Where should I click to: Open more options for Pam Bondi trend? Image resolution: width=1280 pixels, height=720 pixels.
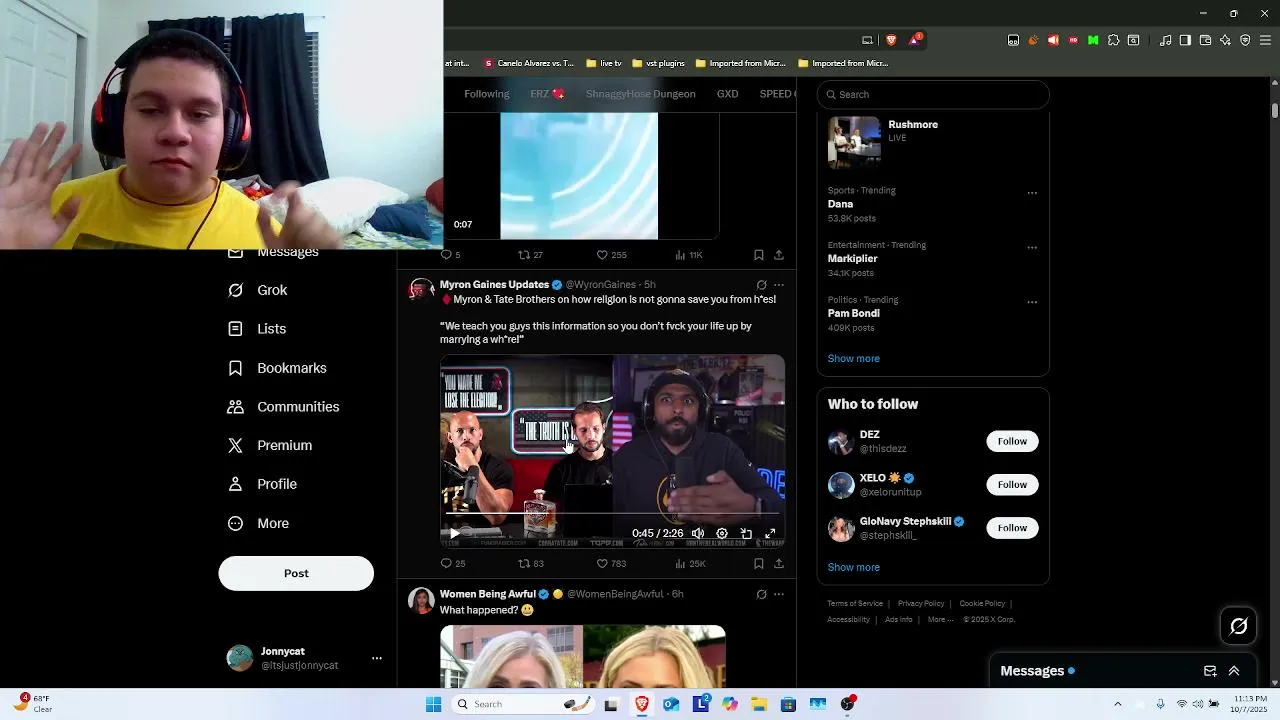click(1032, 302)
